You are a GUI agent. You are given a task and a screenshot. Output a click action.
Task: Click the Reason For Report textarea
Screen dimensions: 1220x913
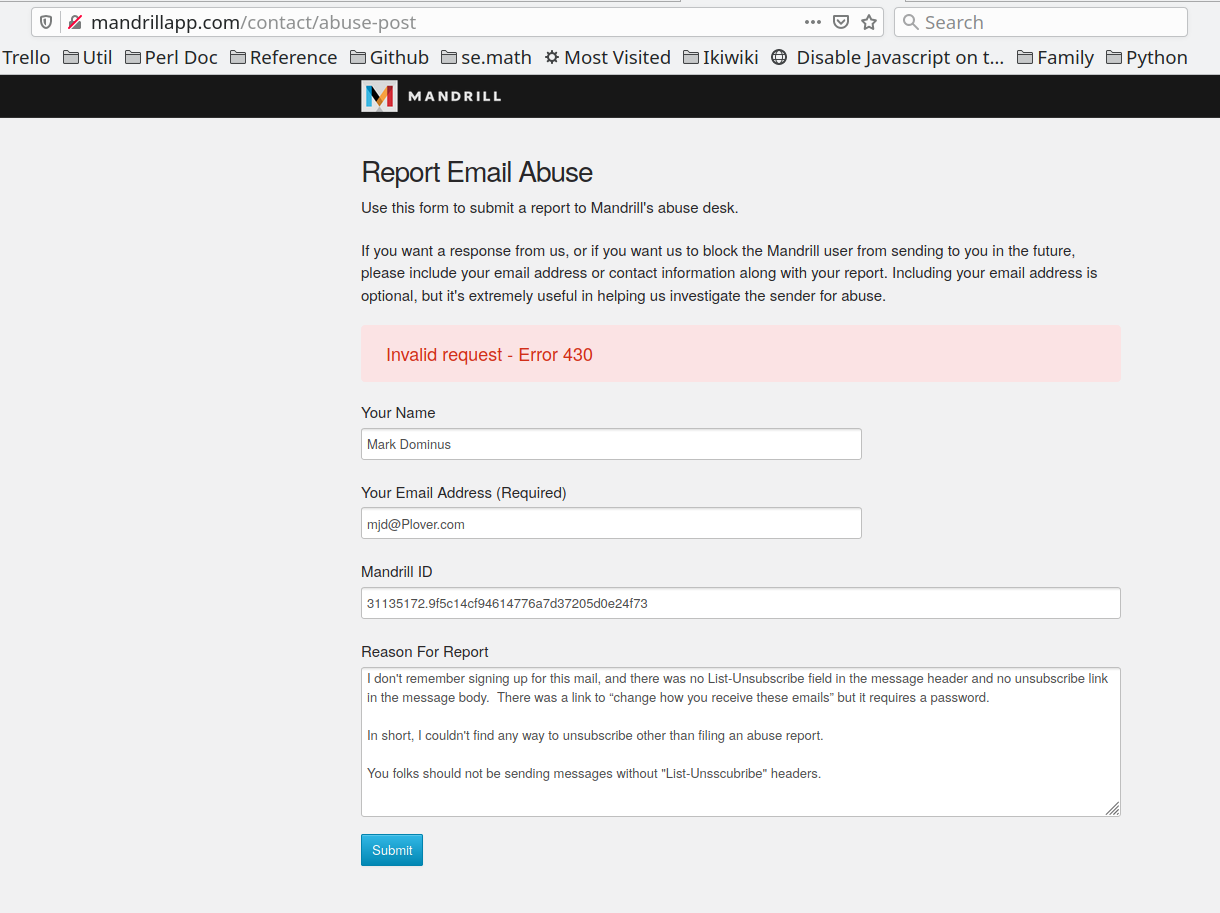coord(741,742)
